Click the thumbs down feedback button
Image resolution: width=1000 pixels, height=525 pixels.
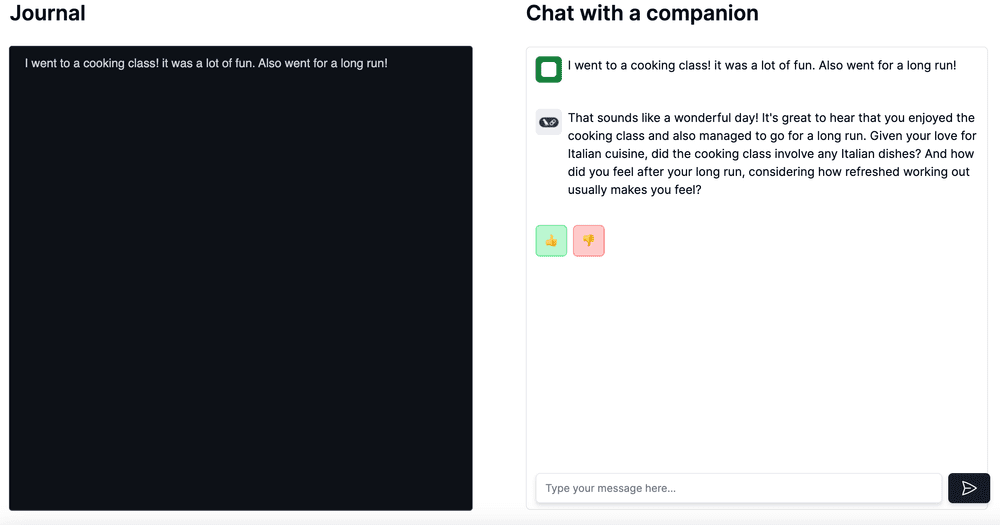point(589,240)
